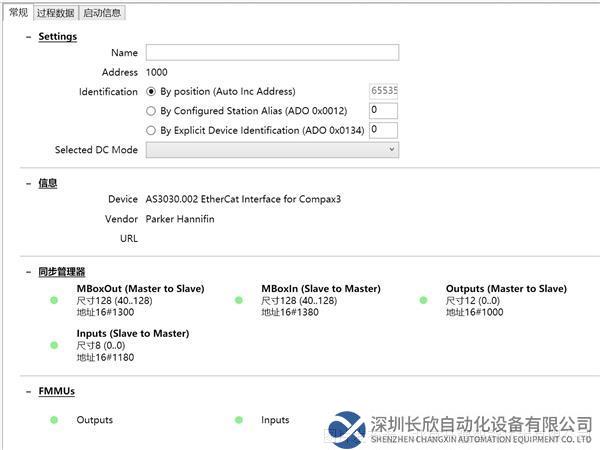Open the 启动信息 tab
This screenshot has height=450, width=600.
[x=103, y=12]
